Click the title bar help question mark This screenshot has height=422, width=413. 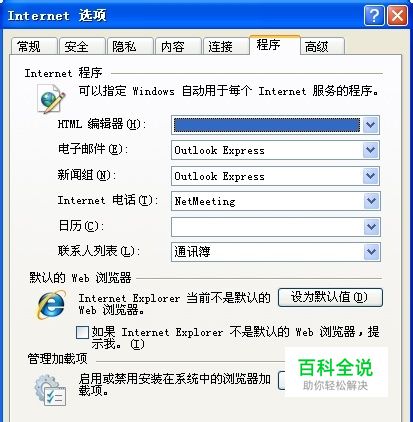tap(374, 15)
